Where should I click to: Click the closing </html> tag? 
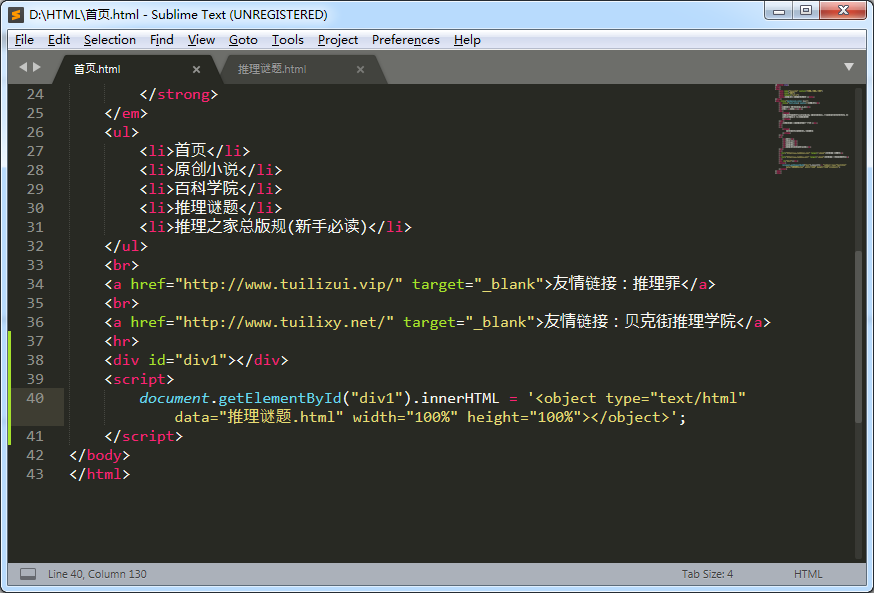click(x=100, y=474)
